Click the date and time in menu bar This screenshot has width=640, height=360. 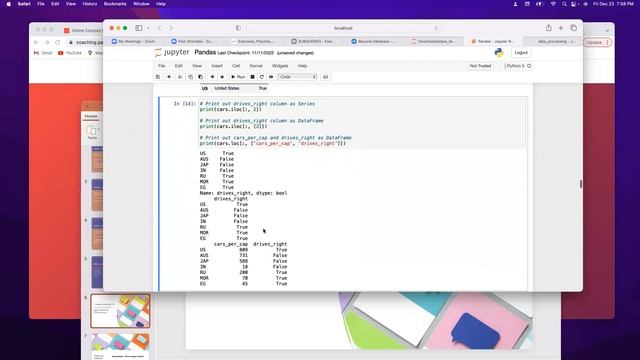pyautogui.click(x=613, y=4)
